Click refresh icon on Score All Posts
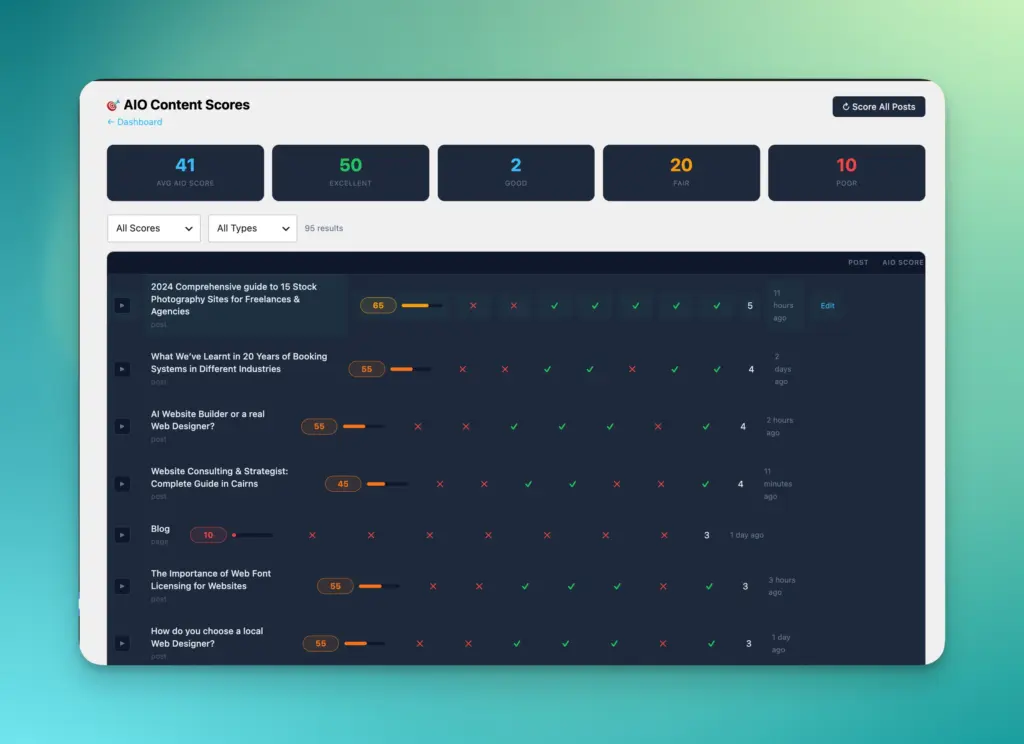The width and height of the screenshot is (1024, 744). pos(846,106)
